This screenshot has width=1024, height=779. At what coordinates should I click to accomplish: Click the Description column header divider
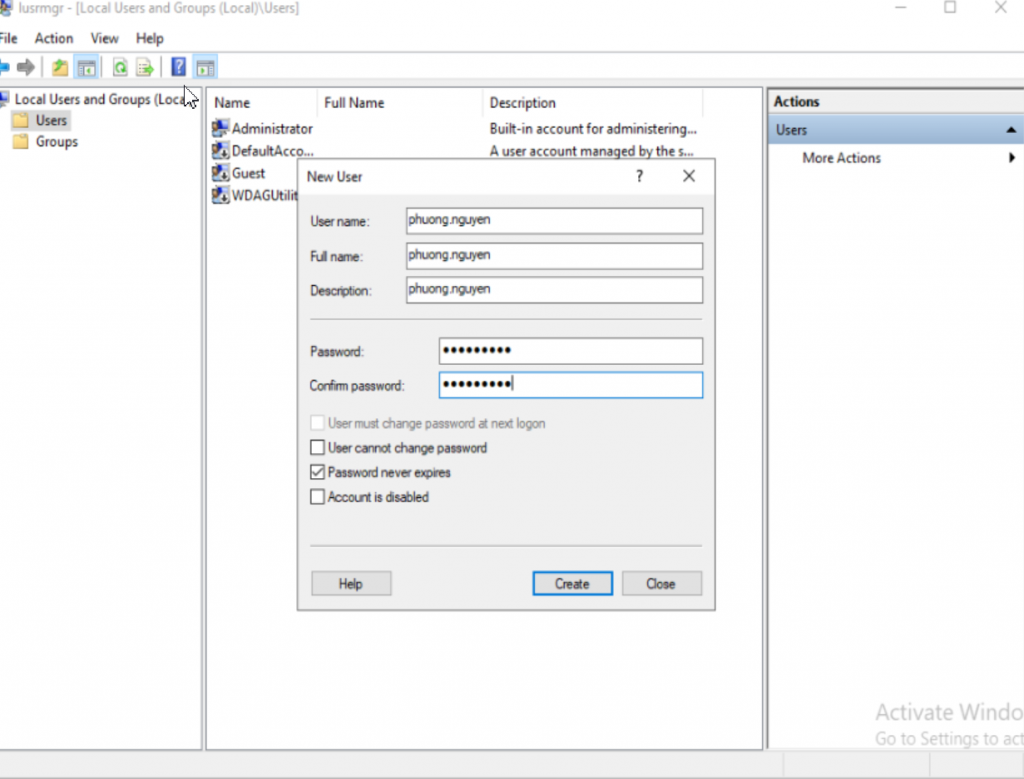point(703,102)
